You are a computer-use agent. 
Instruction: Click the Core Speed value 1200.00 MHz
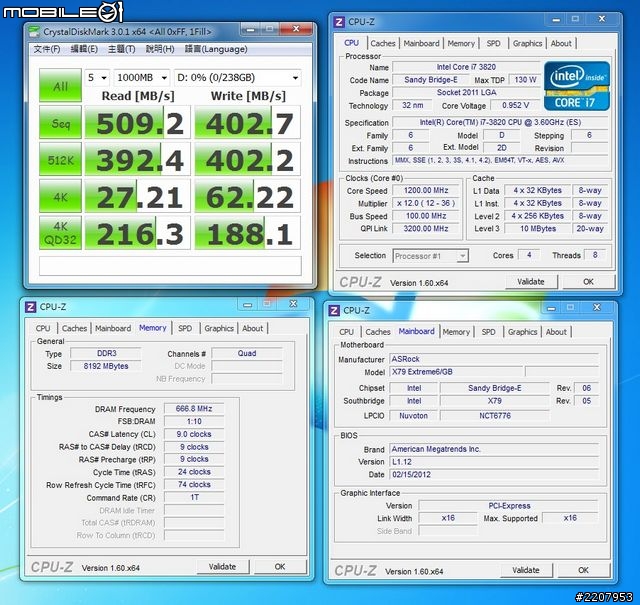point(426,190)
